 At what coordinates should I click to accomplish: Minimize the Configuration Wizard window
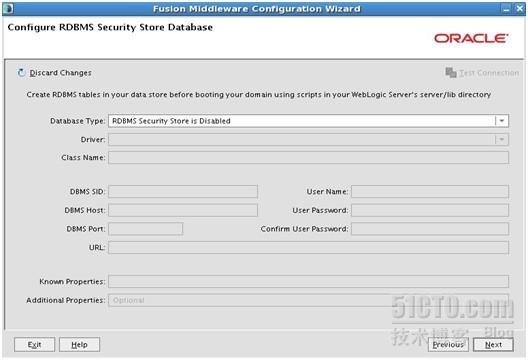point(506,9)
